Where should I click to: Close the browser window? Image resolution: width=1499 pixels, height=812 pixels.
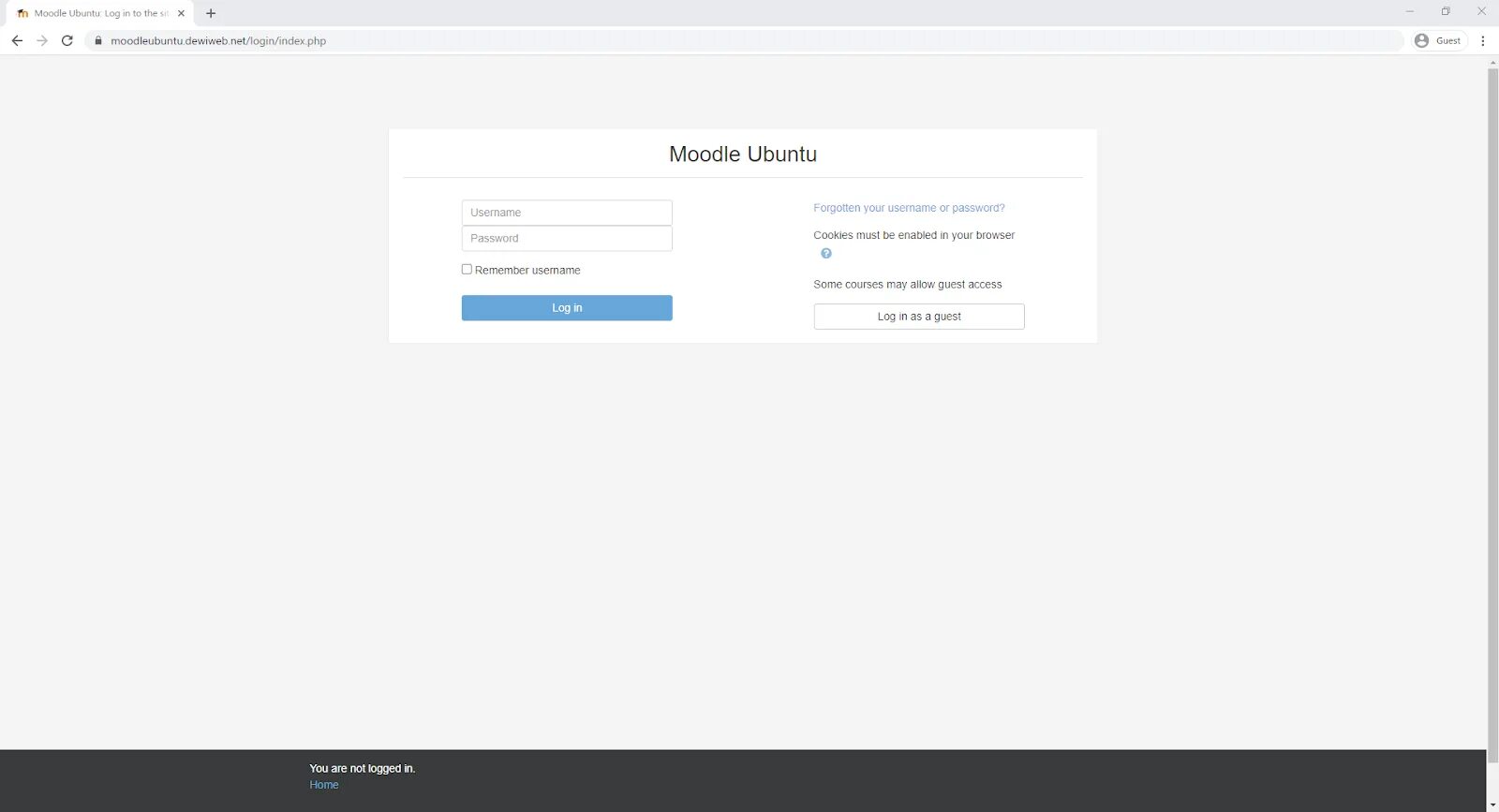(x=1481, y=12)
